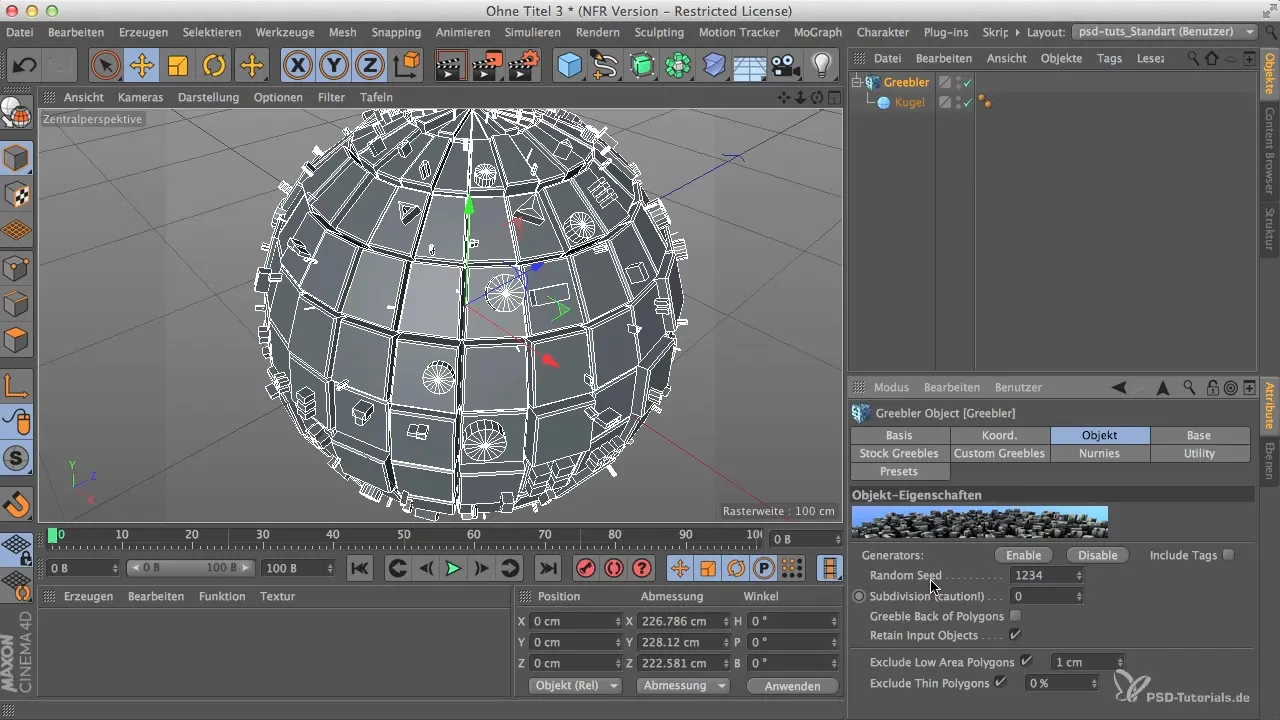
Task: Play the animation forward
Action: [453, 569]
